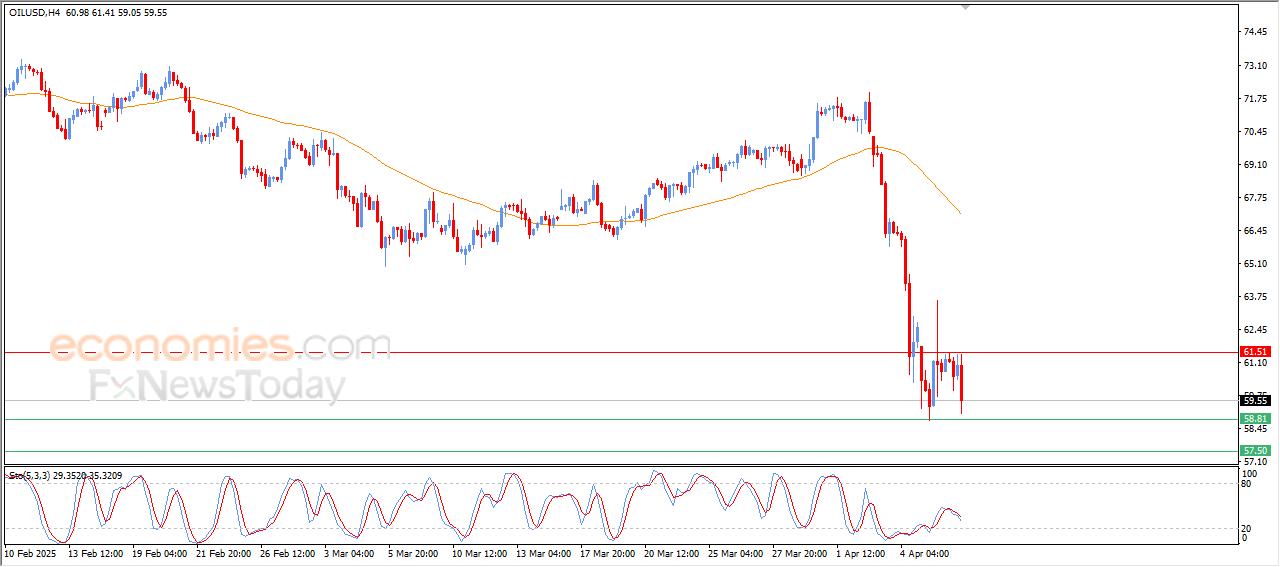The height and width of the screenshot is (567, 1280).
Task: Click the 17 Mar 20:00 time label
Action: point(606,552)
